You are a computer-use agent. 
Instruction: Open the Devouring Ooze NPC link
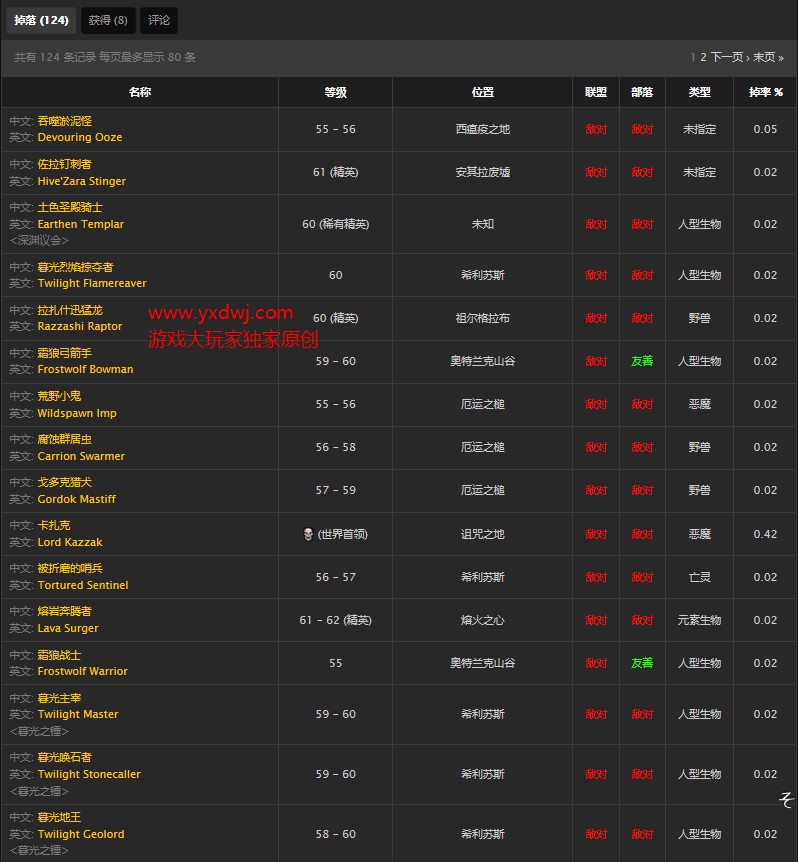[80, 138]
